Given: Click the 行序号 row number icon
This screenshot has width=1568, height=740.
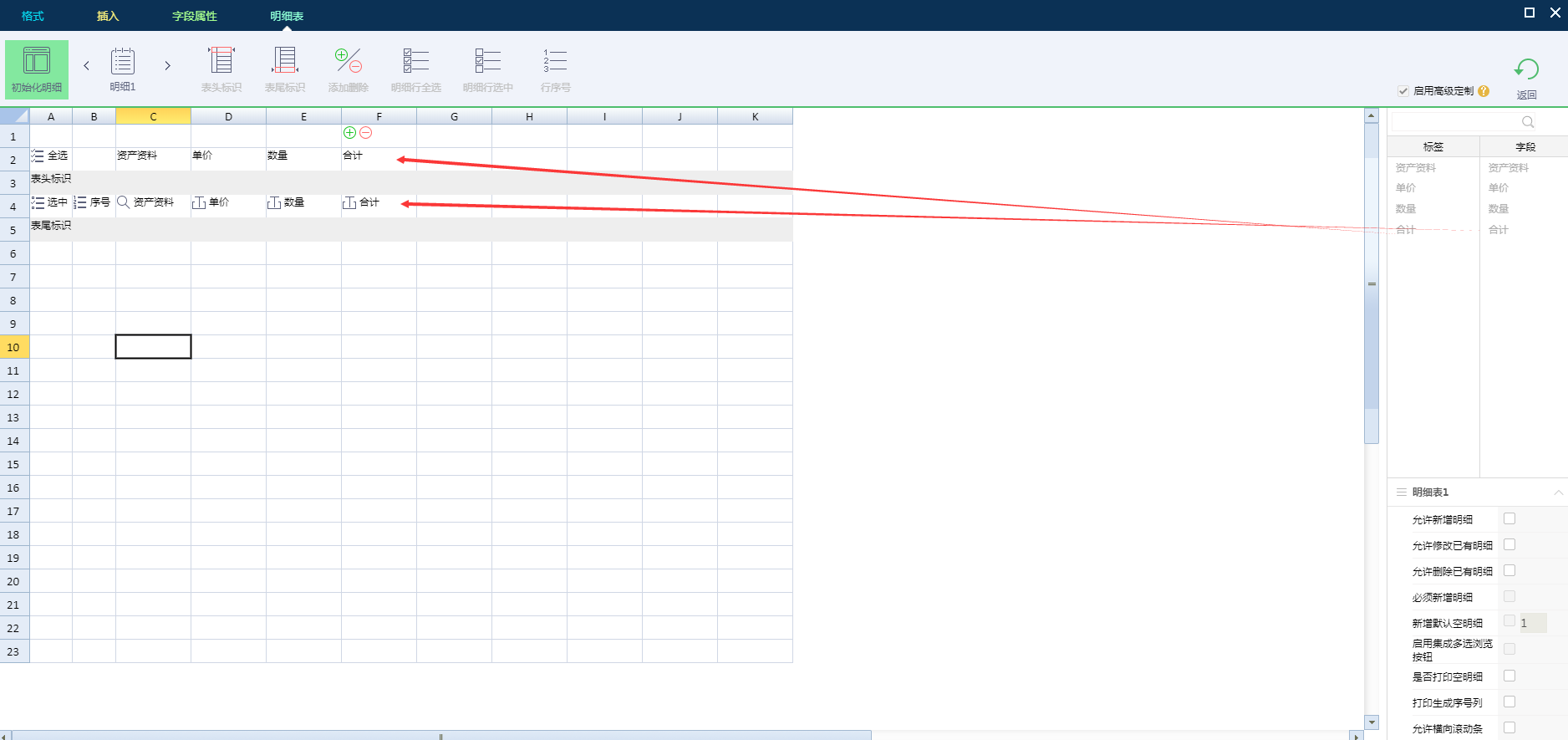Looking at the screenshot, I should (x=555, y=62).
